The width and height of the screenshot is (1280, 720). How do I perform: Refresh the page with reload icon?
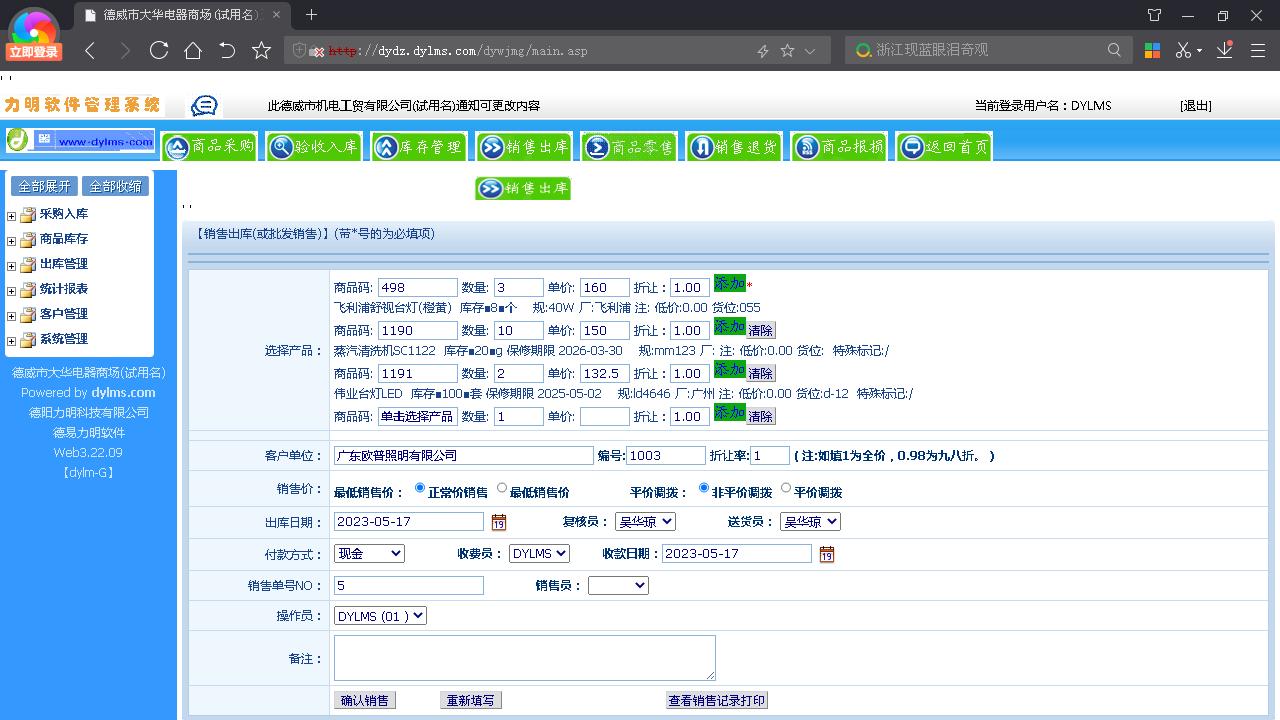coord(158,50)
